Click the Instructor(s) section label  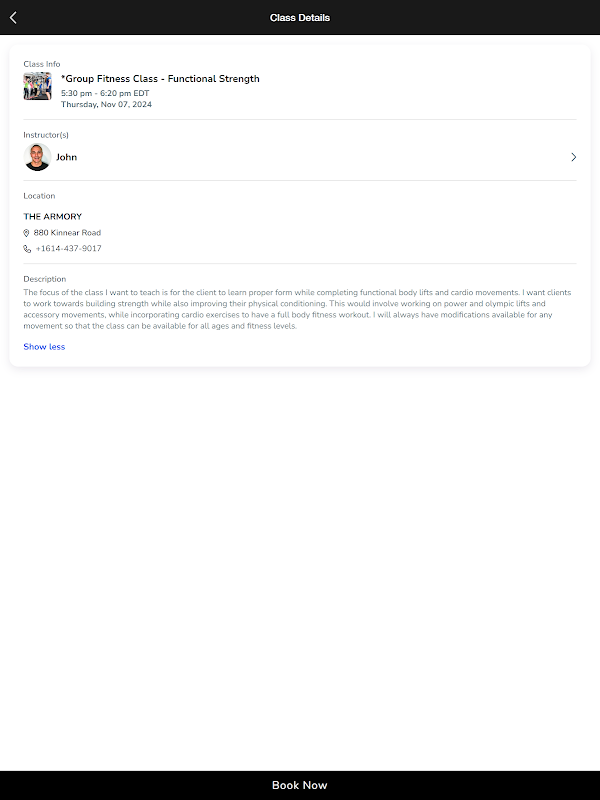tap(46, 135)
